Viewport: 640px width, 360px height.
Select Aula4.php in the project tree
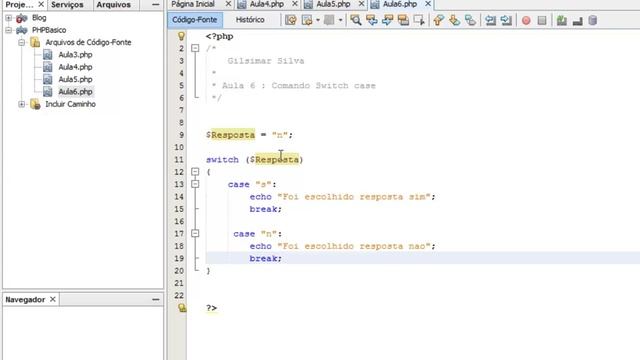coord(75,67)
